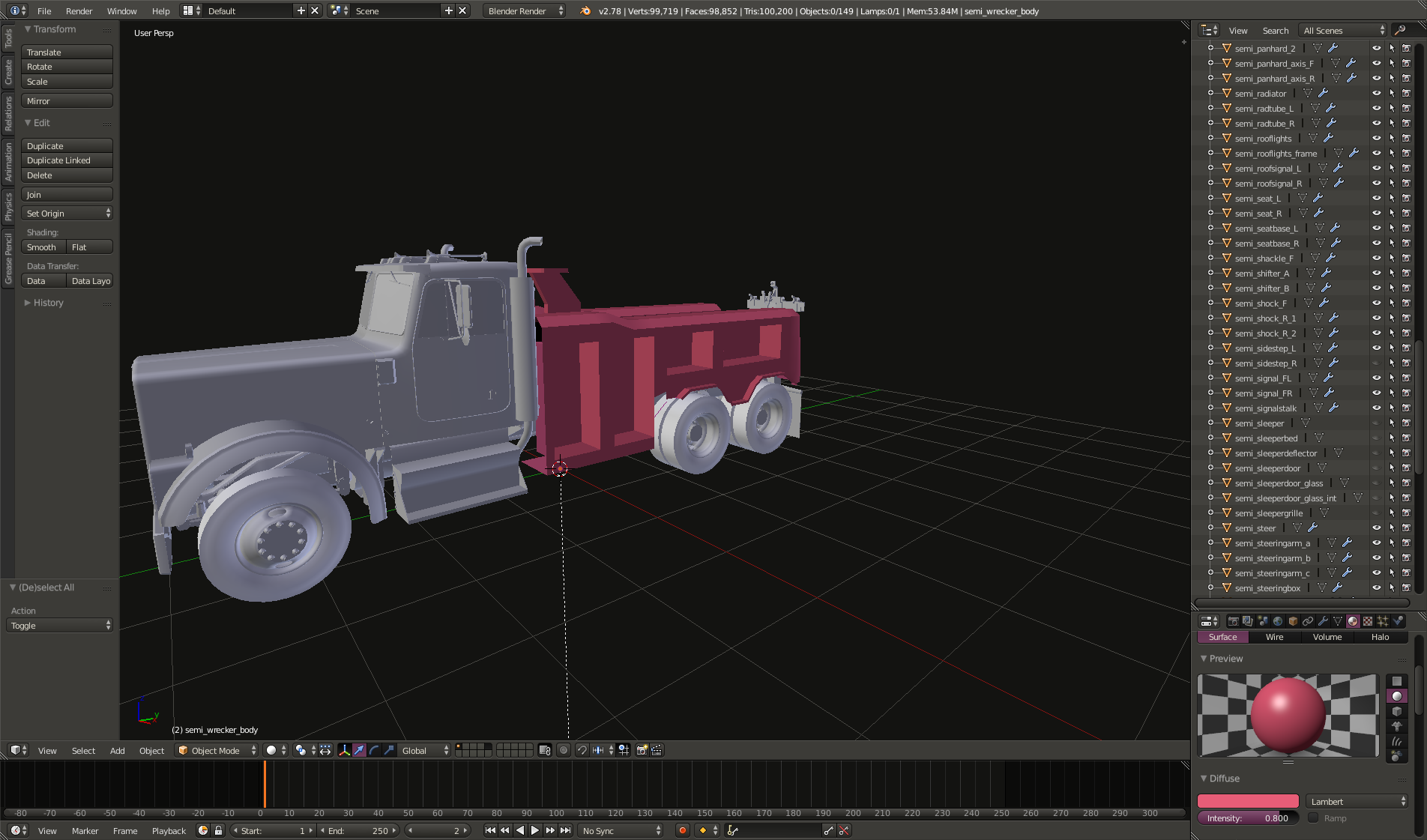Click the OpenGL render image camera icon
The image size is (1427, 840).
coord(642,750)
